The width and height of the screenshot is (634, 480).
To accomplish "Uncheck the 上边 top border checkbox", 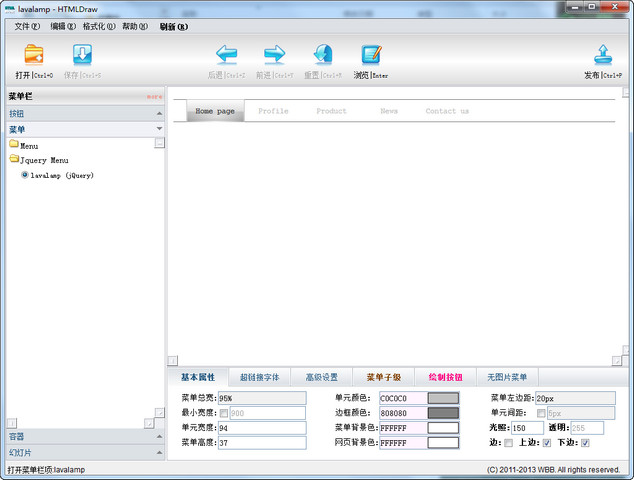I will pyautogui.click(x=547, y=443).
